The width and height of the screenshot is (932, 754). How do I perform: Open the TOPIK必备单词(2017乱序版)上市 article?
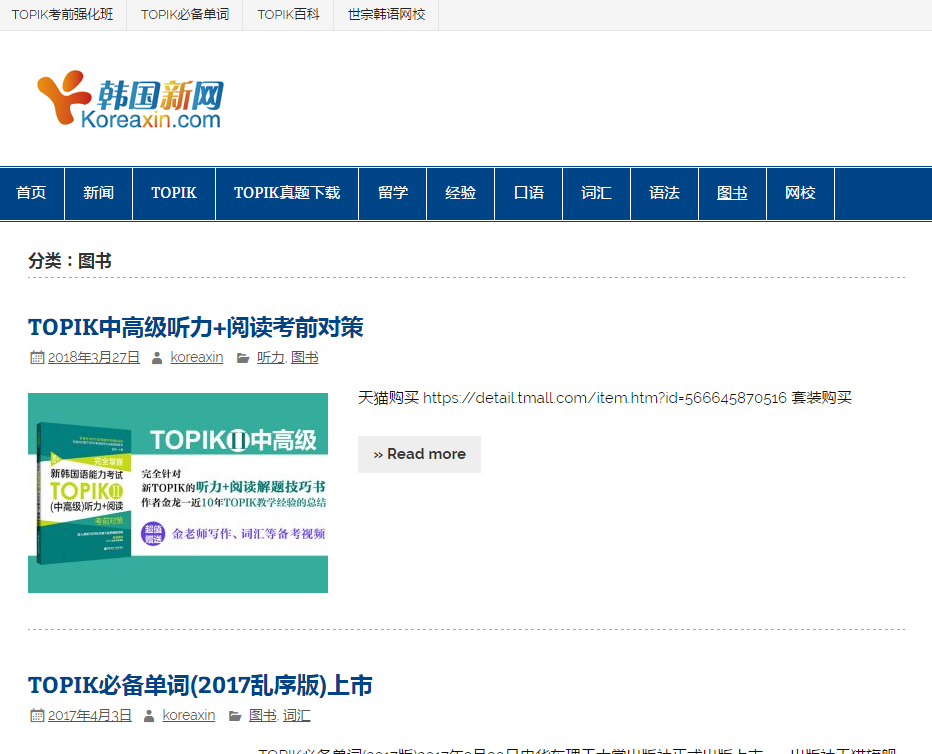pyautogui.click(x=199, y=685)
